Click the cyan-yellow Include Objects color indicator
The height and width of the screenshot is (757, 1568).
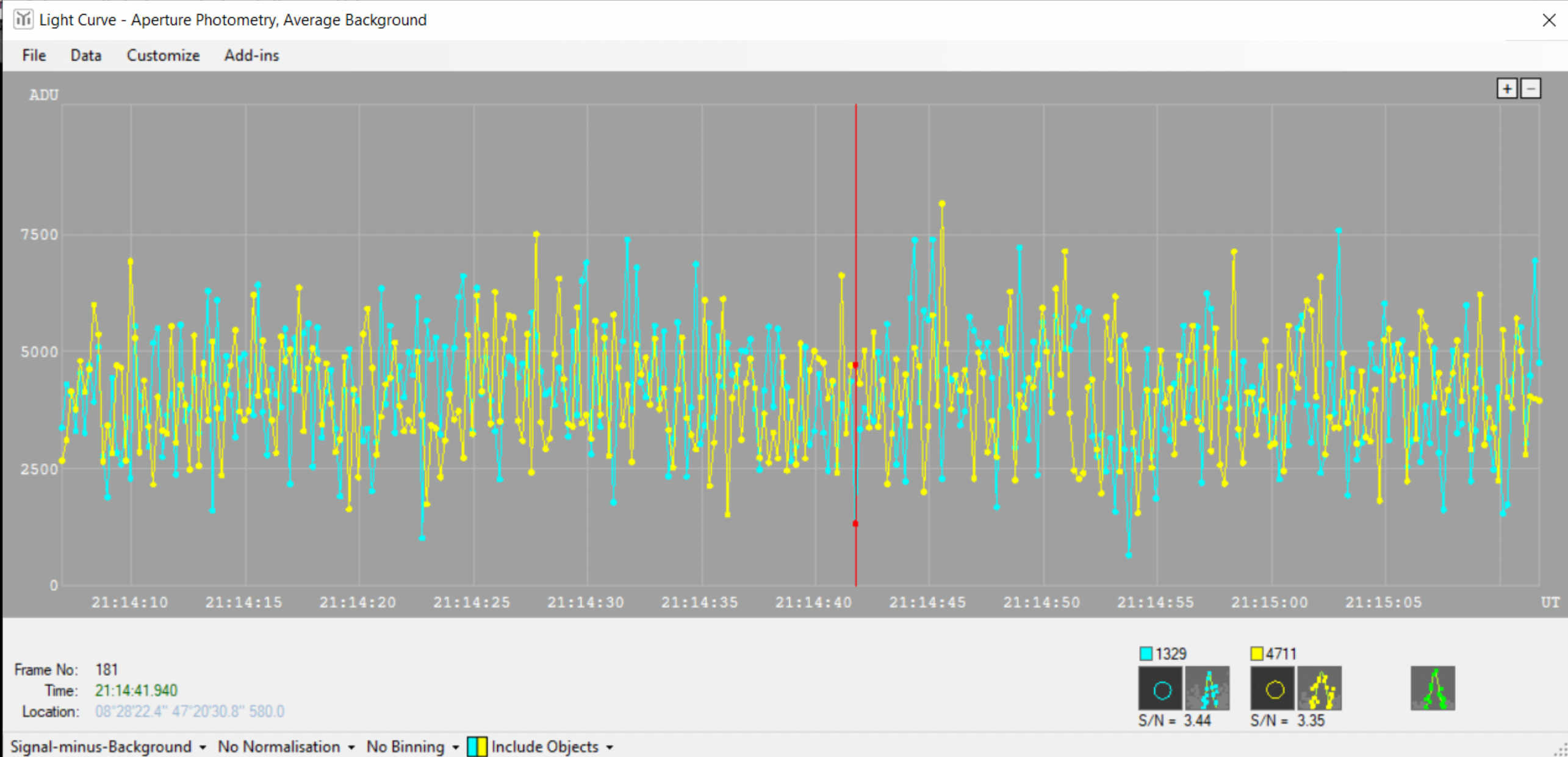477,747
